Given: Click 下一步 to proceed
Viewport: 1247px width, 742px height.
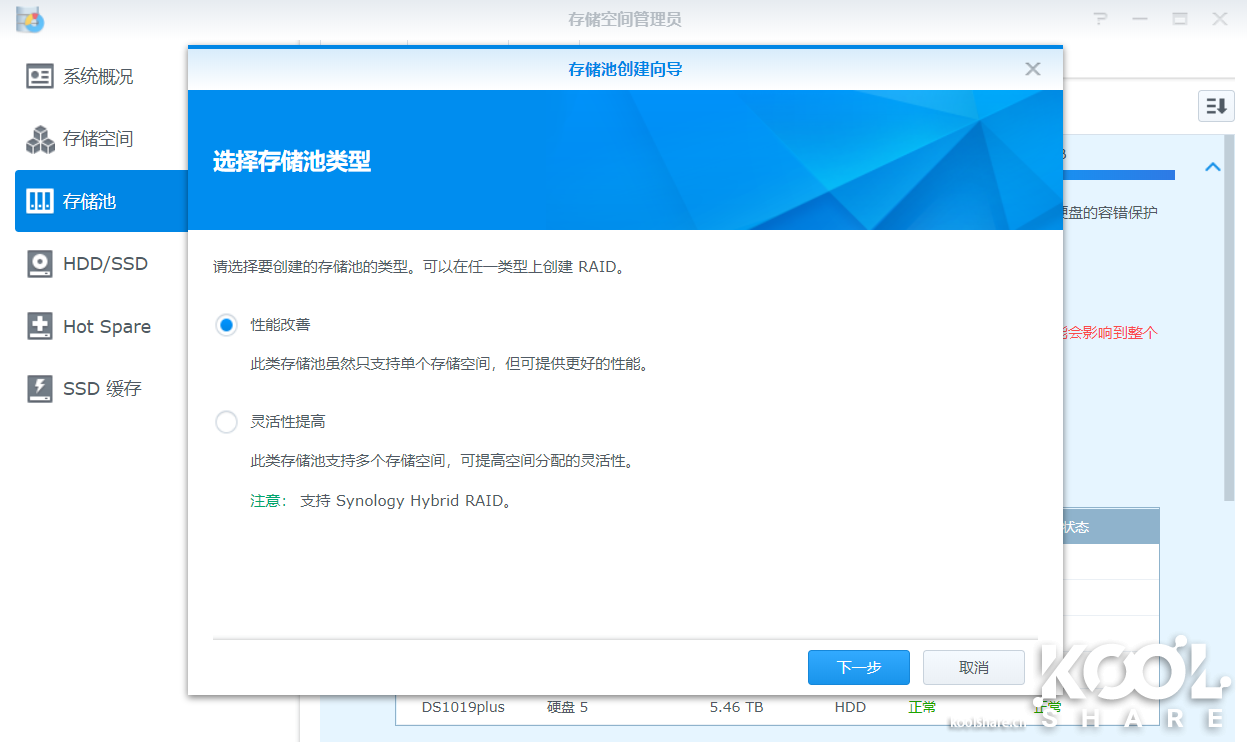Looking at the screenshot, I should 858,667.
